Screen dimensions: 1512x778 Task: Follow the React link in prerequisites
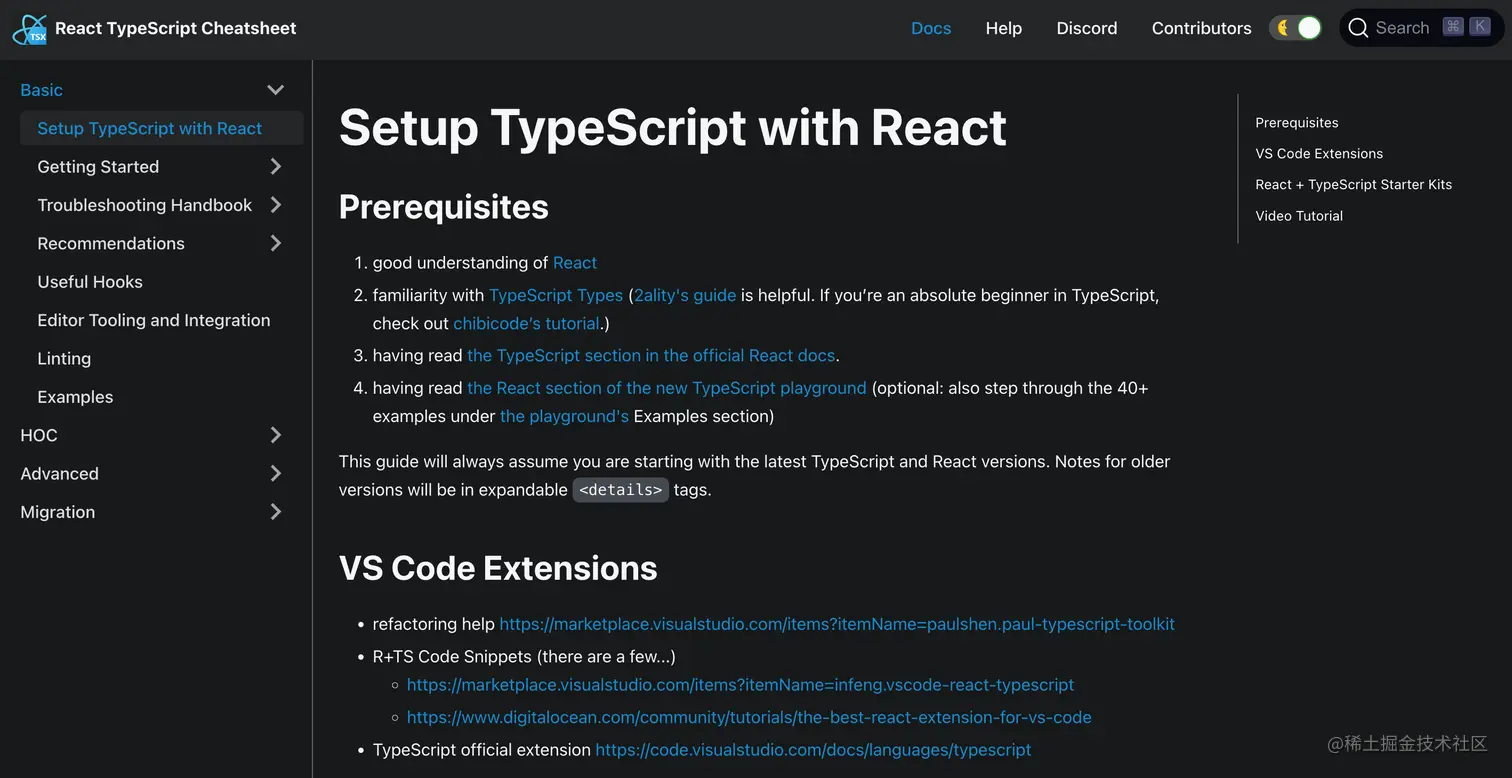575,263
